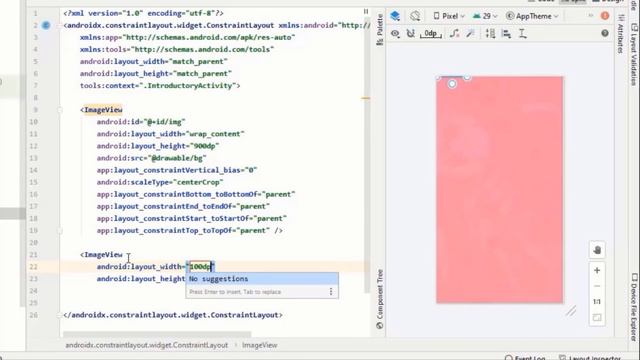The height and width of the screenshot is (360, 640).
Task: Open the three-dot menu in completion popup
Action: click(x=331, y=291)
